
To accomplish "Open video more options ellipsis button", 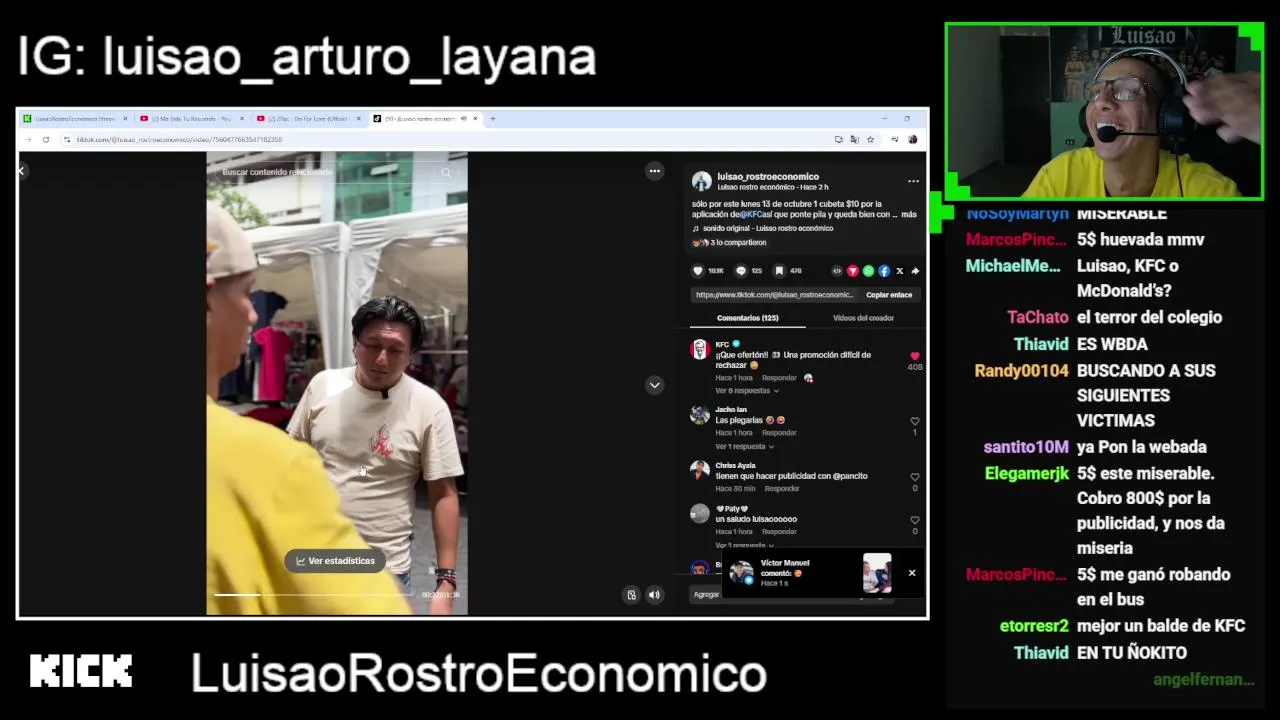I will 655,171.
